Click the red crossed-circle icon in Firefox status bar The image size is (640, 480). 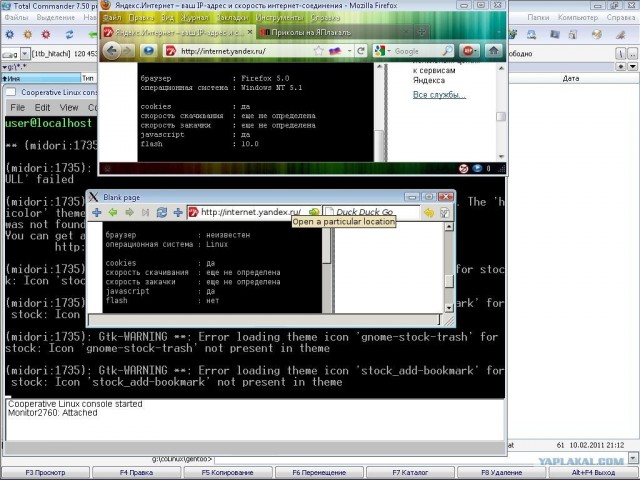tap(463, 169)
